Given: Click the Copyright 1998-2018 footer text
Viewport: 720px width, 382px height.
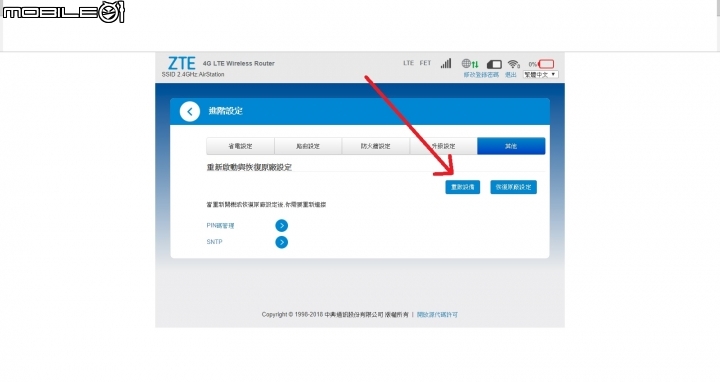Looking at the screenshot, I should tap(335, 315).
